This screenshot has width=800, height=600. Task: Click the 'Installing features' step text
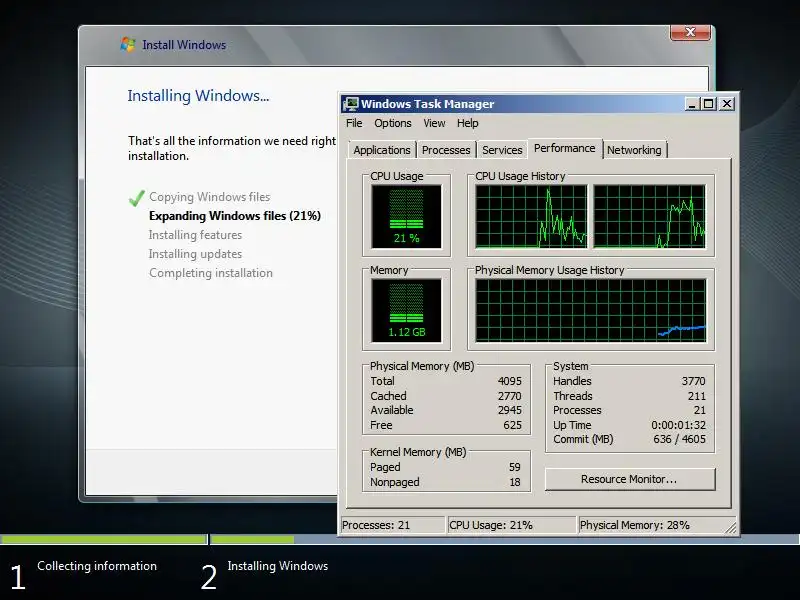pyautogui.click(x=195, y=235)
